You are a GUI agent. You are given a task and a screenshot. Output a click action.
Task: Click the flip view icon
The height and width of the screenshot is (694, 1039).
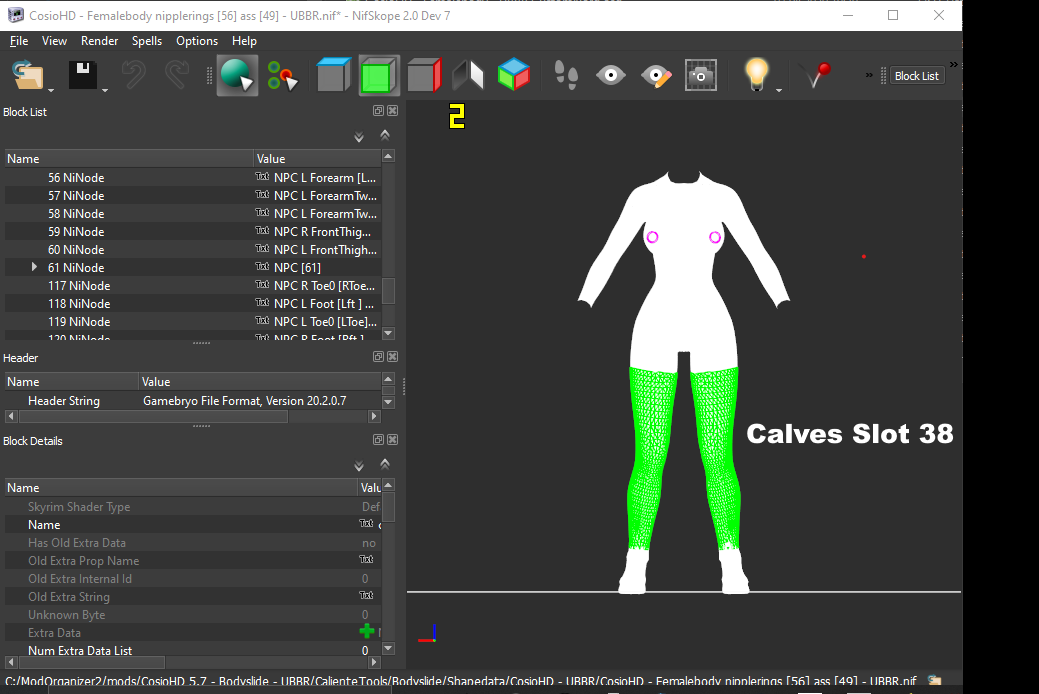468,75
